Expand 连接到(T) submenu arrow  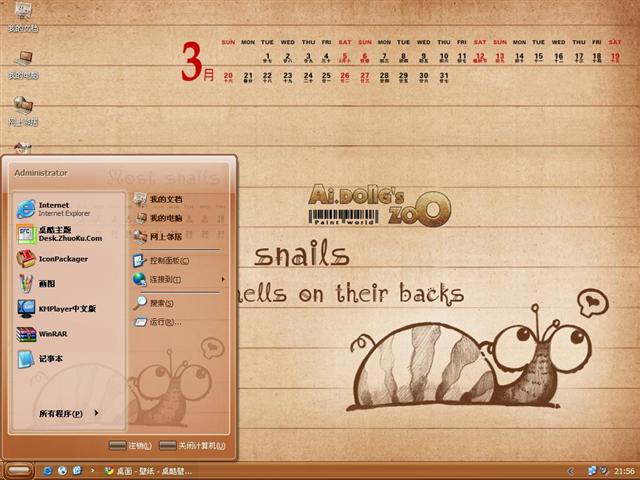click(x=223, y=279)
